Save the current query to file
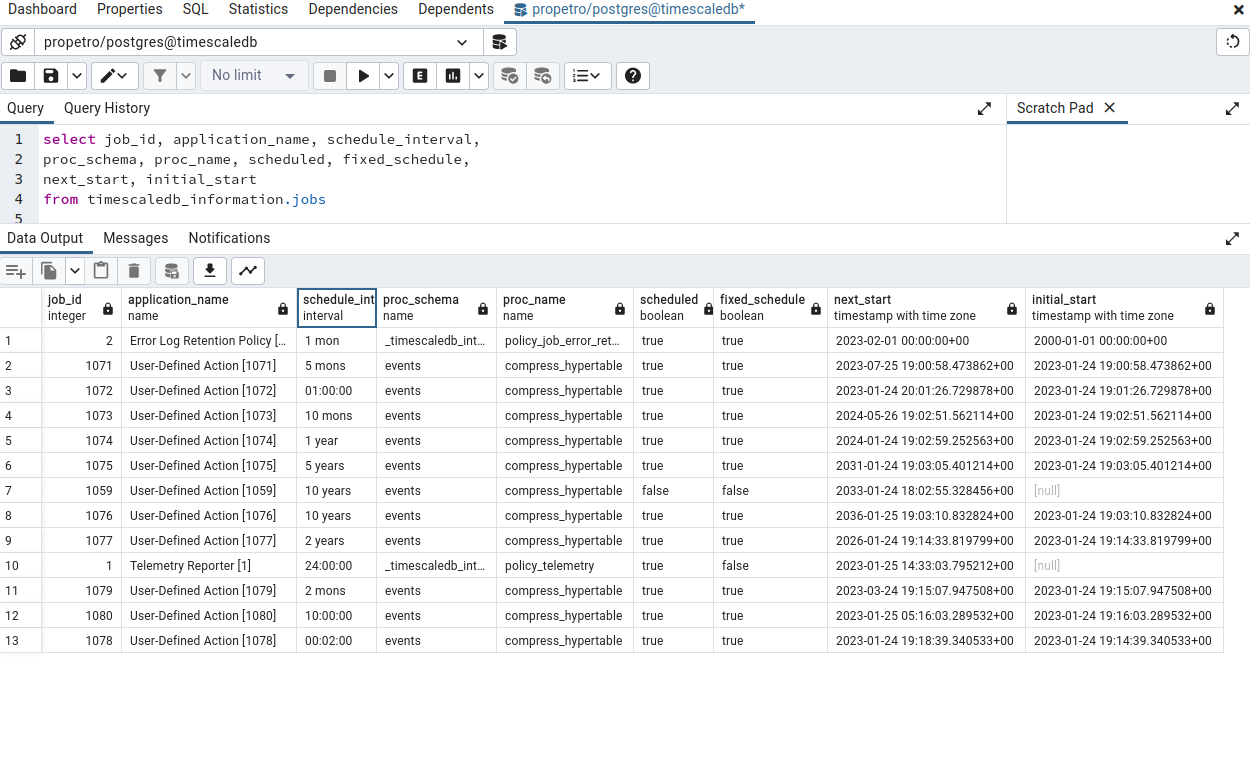The height and width of the screenshot is (782, 1250). coord(50,75)
